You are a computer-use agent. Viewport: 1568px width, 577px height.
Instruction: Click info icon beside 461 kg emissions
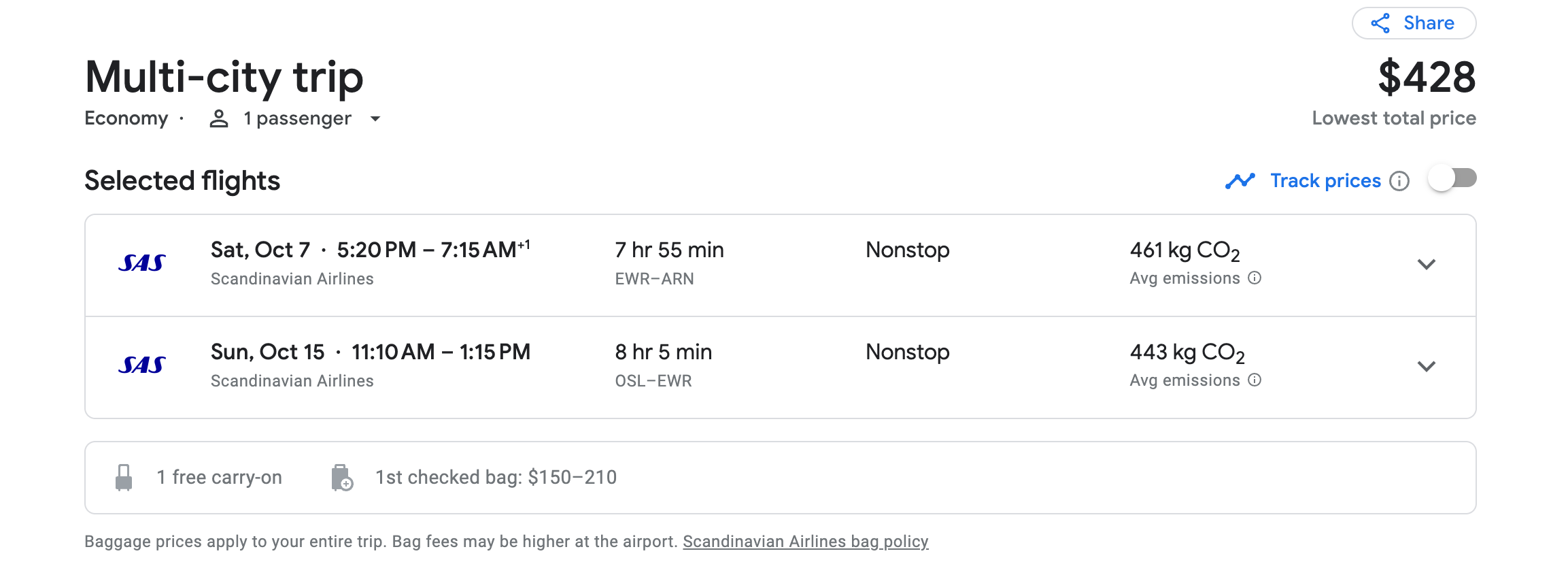1255,278
